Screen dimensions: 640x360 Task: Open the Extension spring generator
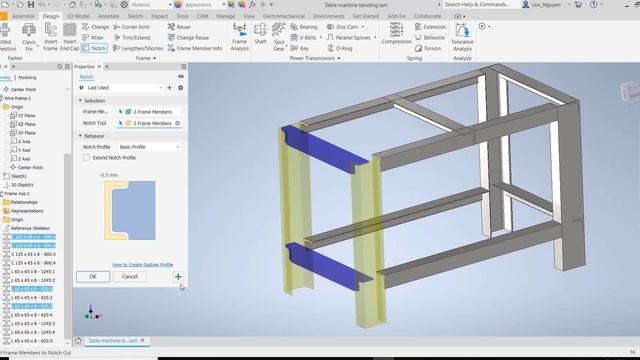[x=430, y=27]
